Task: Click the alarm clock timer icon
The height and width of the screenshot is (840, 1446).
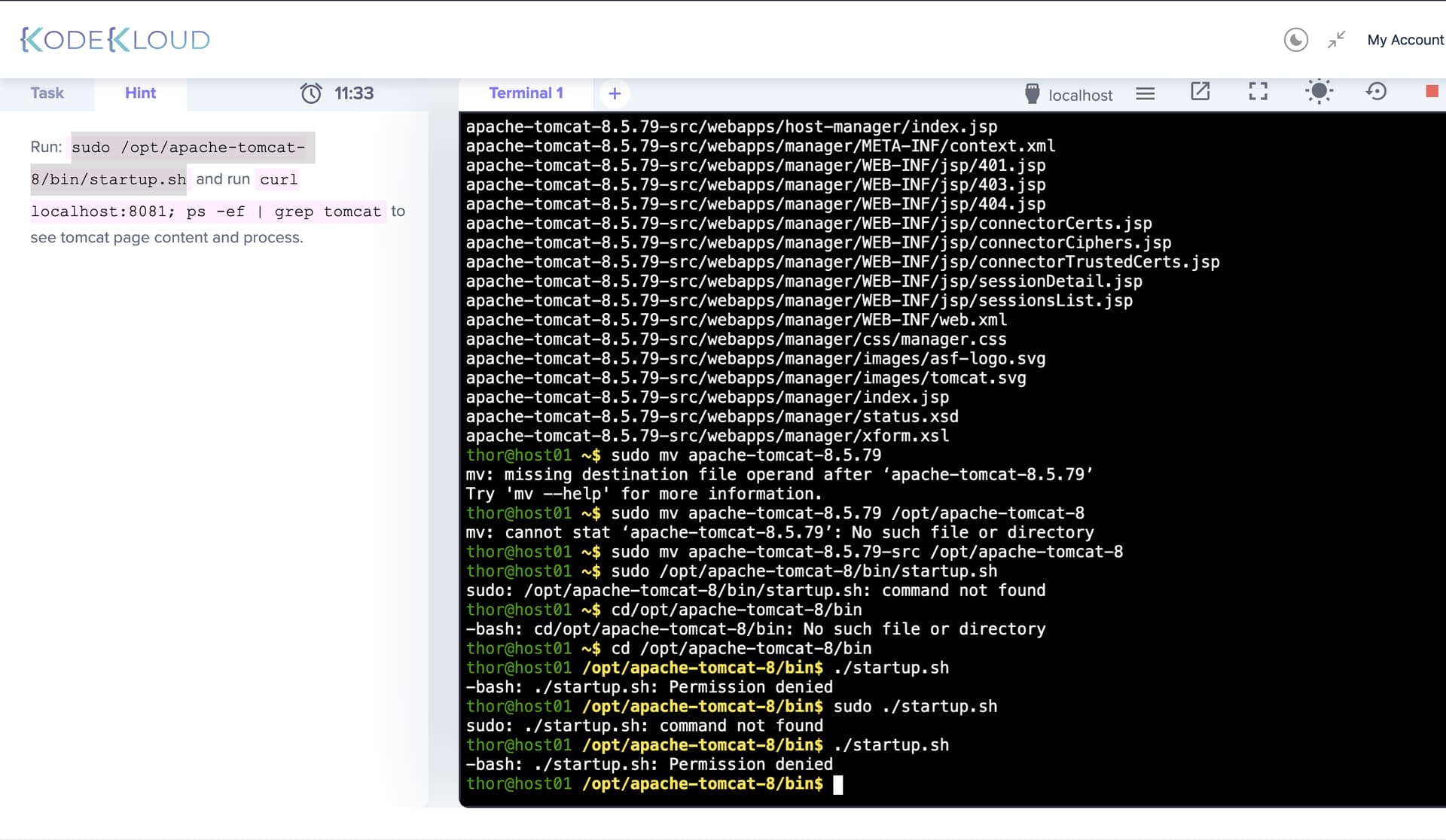Action: coord(311,93)
